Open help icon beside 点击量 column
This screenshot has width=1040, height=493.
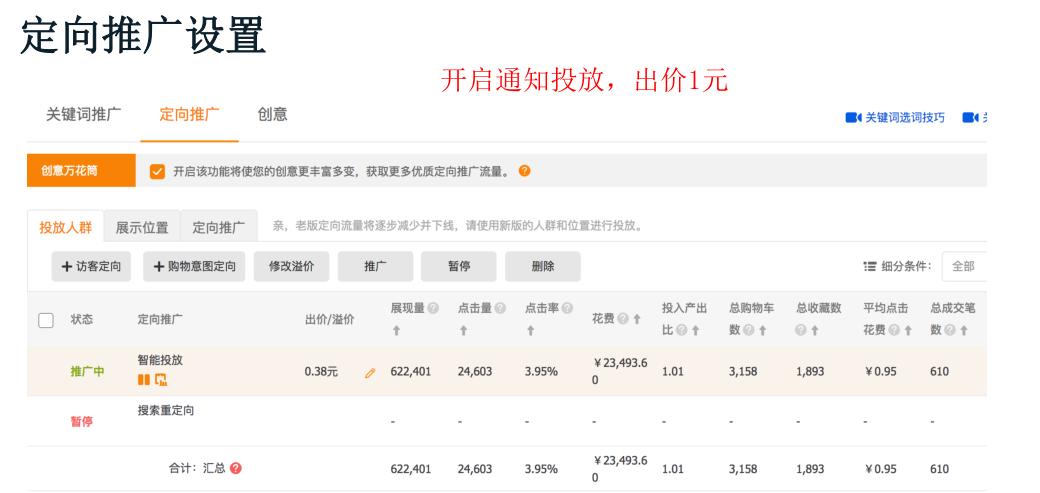pos(500,308)
